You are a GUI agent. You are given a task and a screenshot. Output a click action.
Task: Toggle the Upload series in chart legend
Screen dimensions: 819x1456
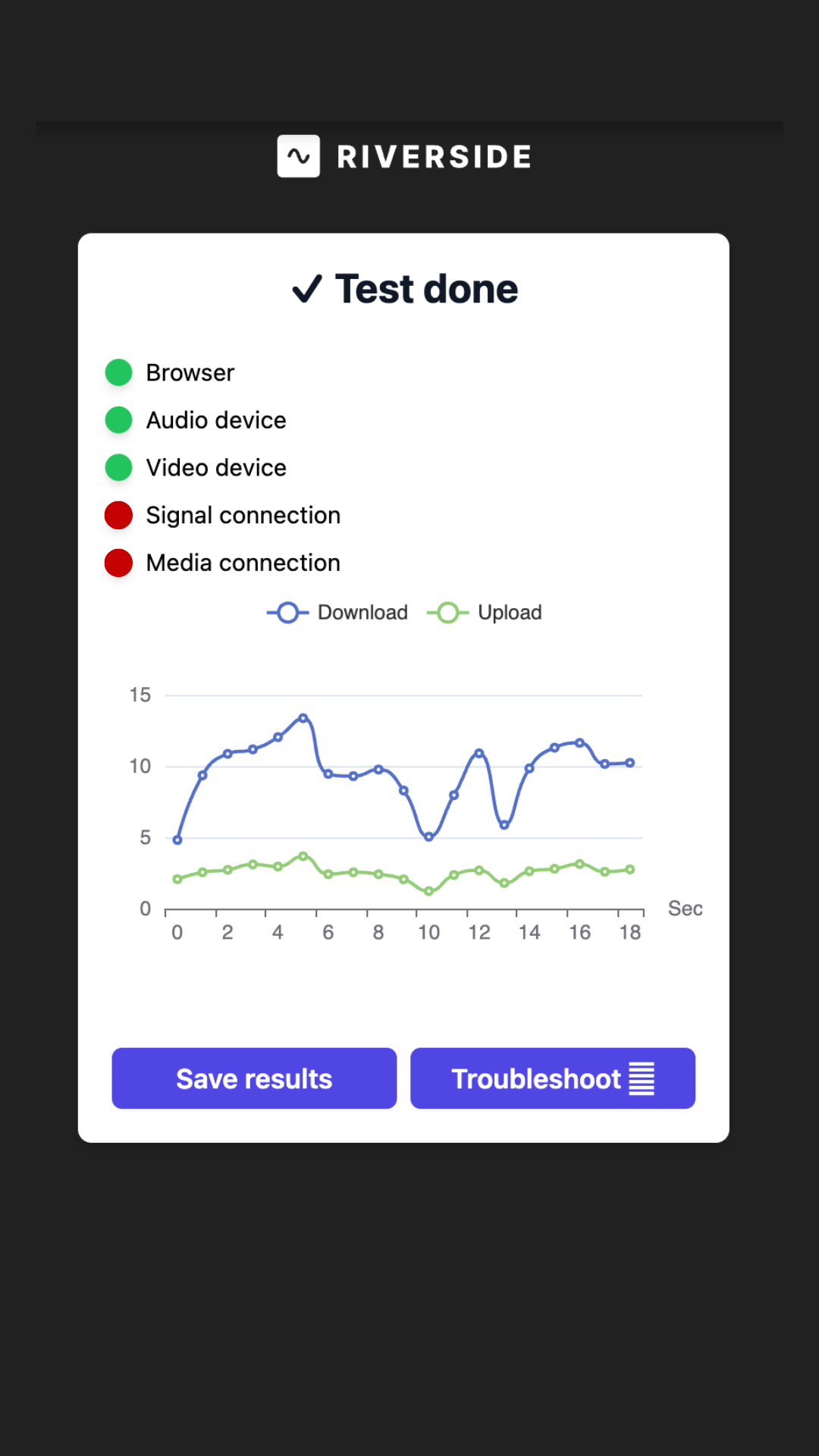click(485, 613)
